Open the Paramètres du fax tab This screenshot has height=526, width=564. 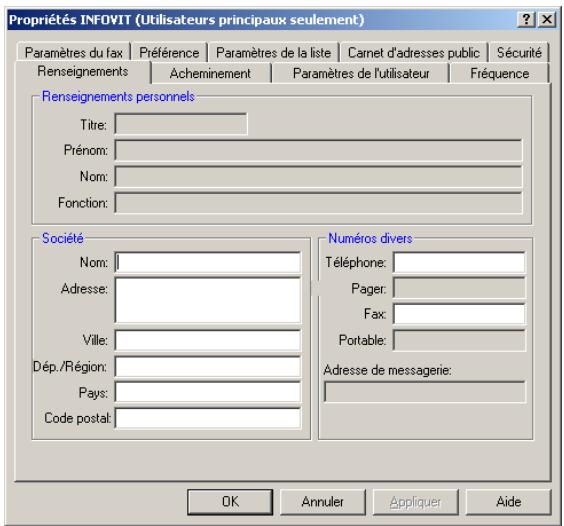(x=74, y=53)
